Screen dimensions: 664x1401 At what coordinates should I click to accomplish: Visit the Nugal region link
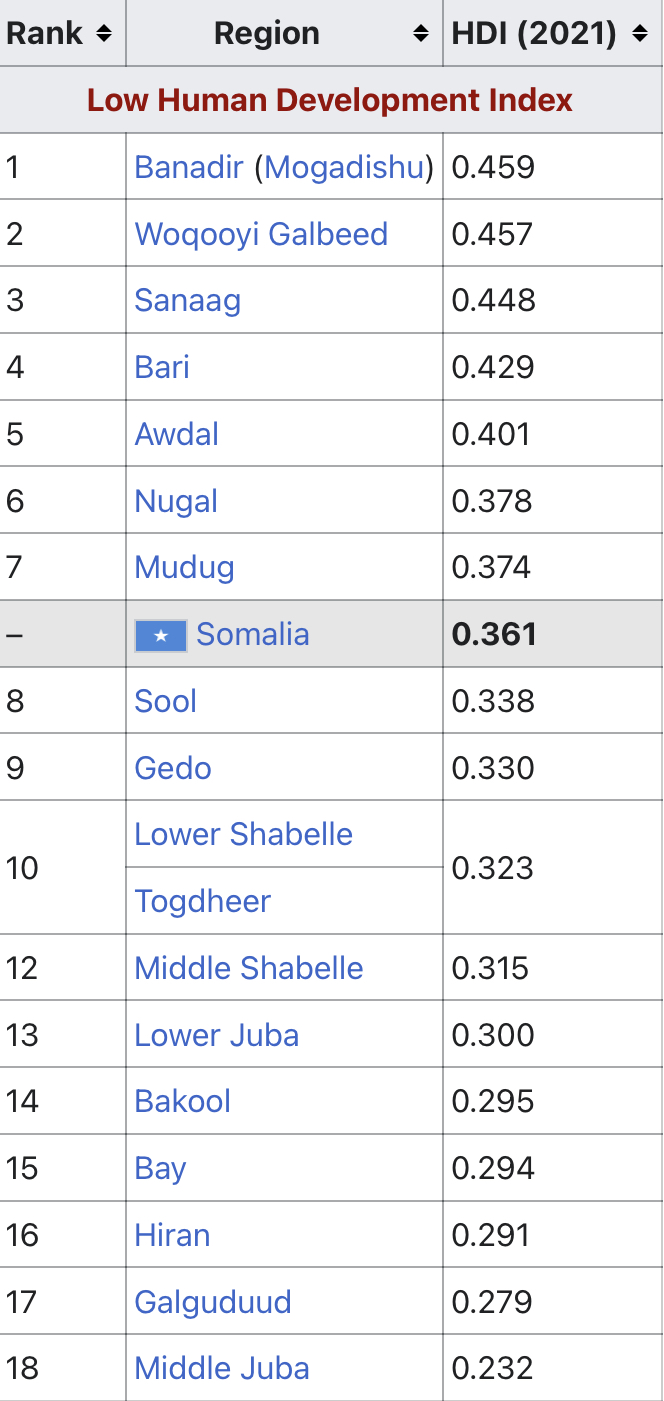[x=176, y=501]
